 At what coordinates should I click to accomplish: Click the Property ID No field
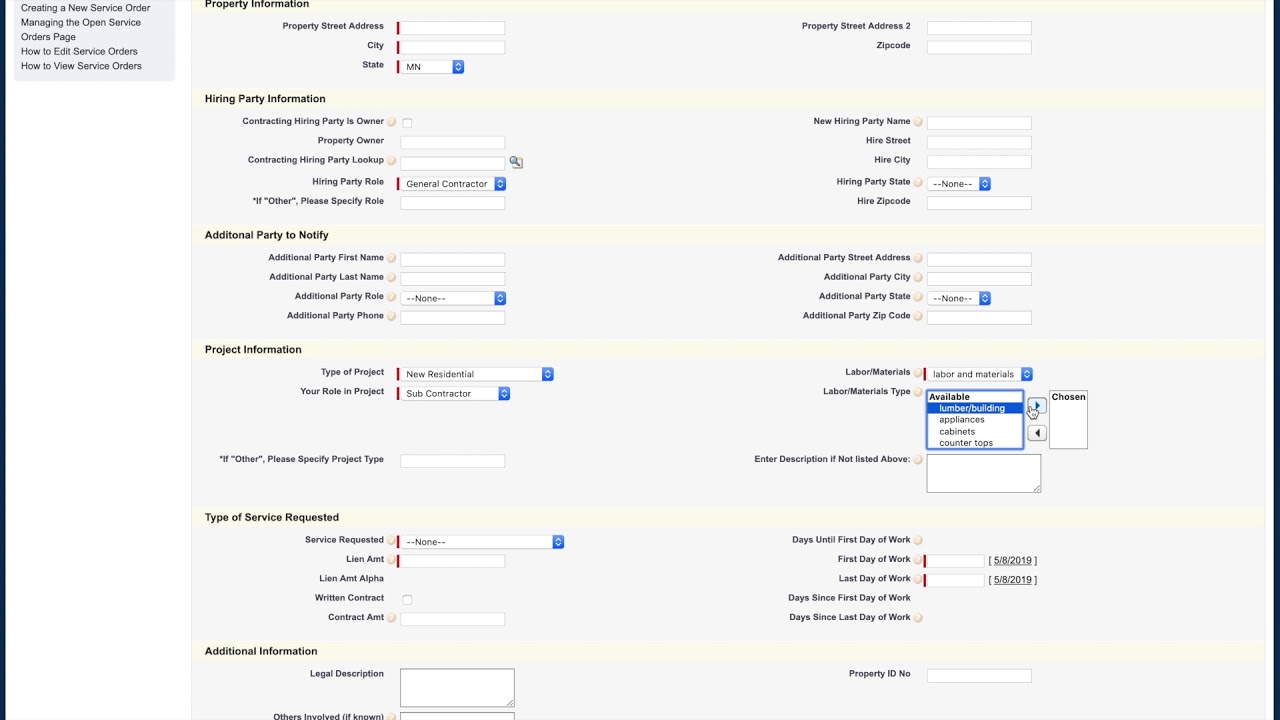pos(979,676)
